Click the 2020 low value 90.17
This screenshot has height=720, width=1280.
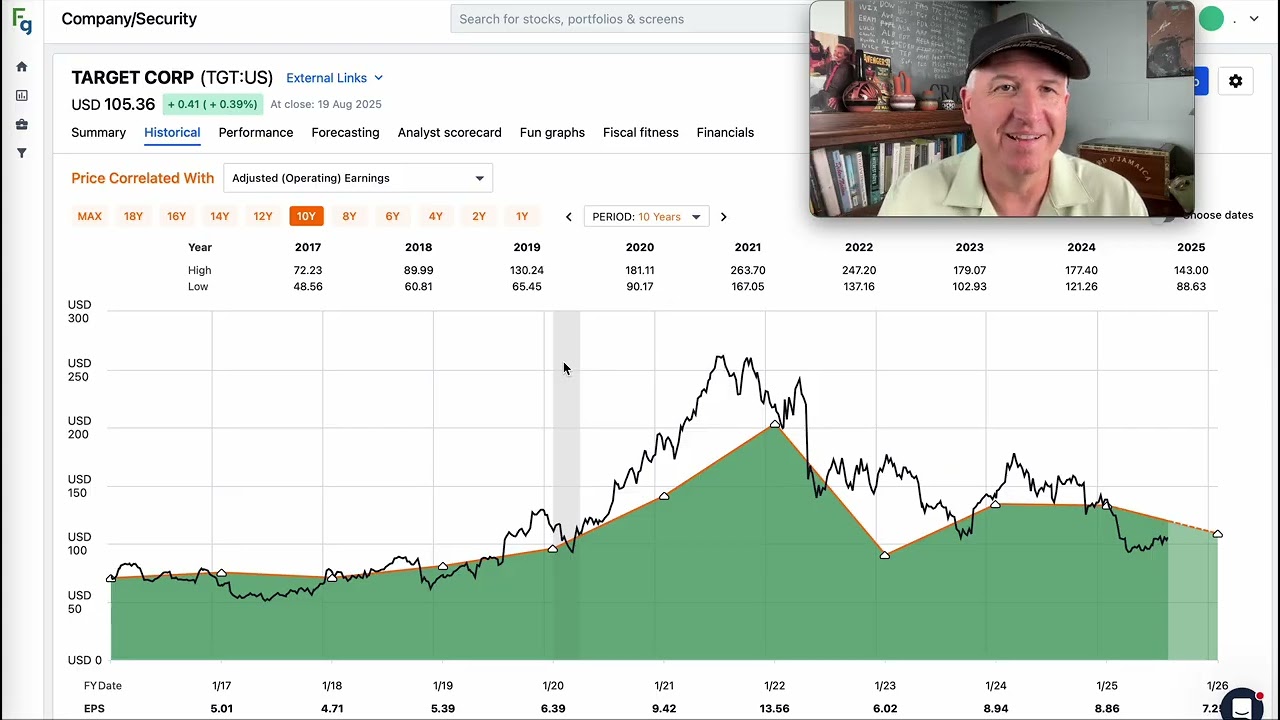[640, 287]
